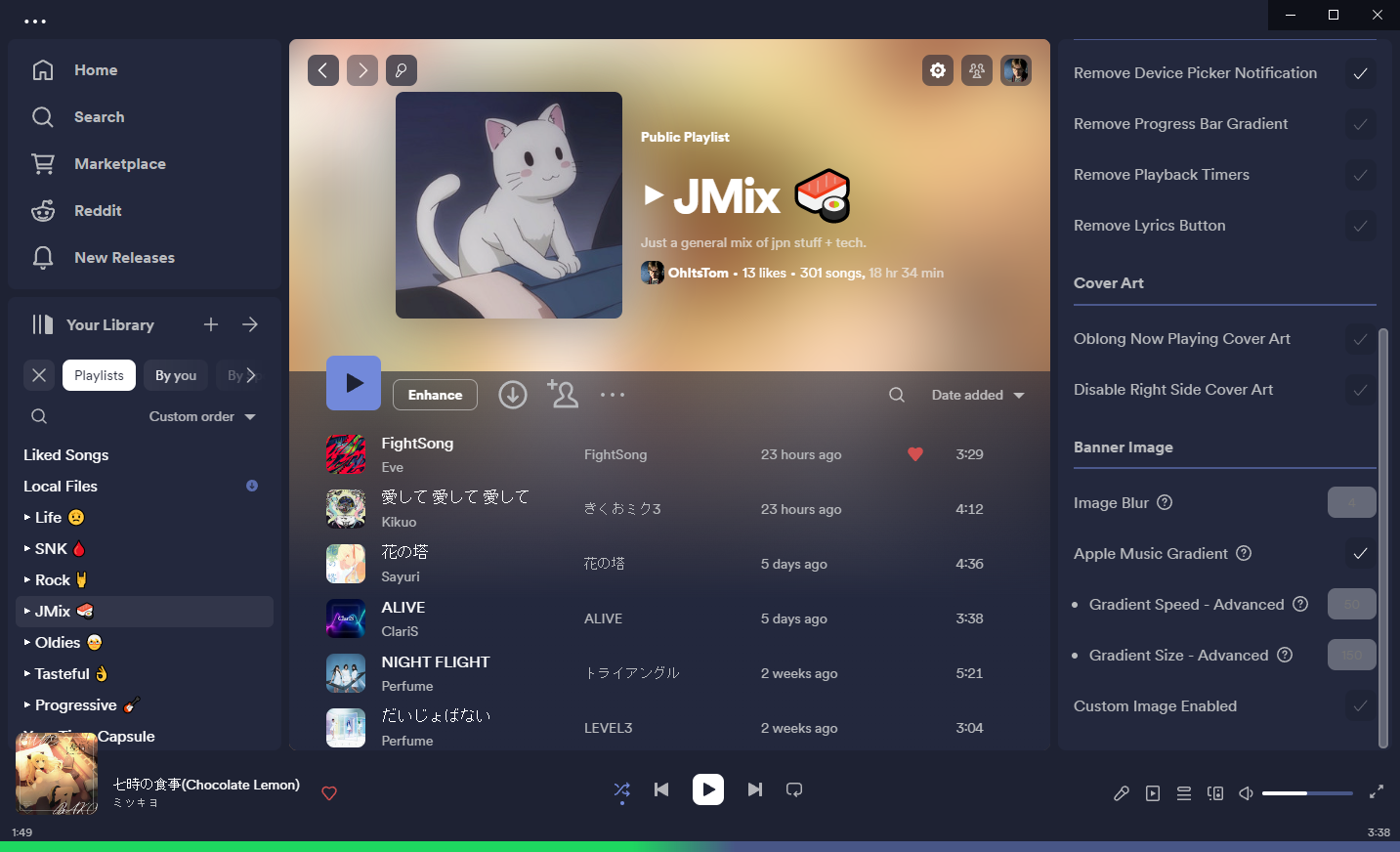This screenshot has width=1400, height=852.
Task: Open the user profile avatar
Action: click(1016, 70)
